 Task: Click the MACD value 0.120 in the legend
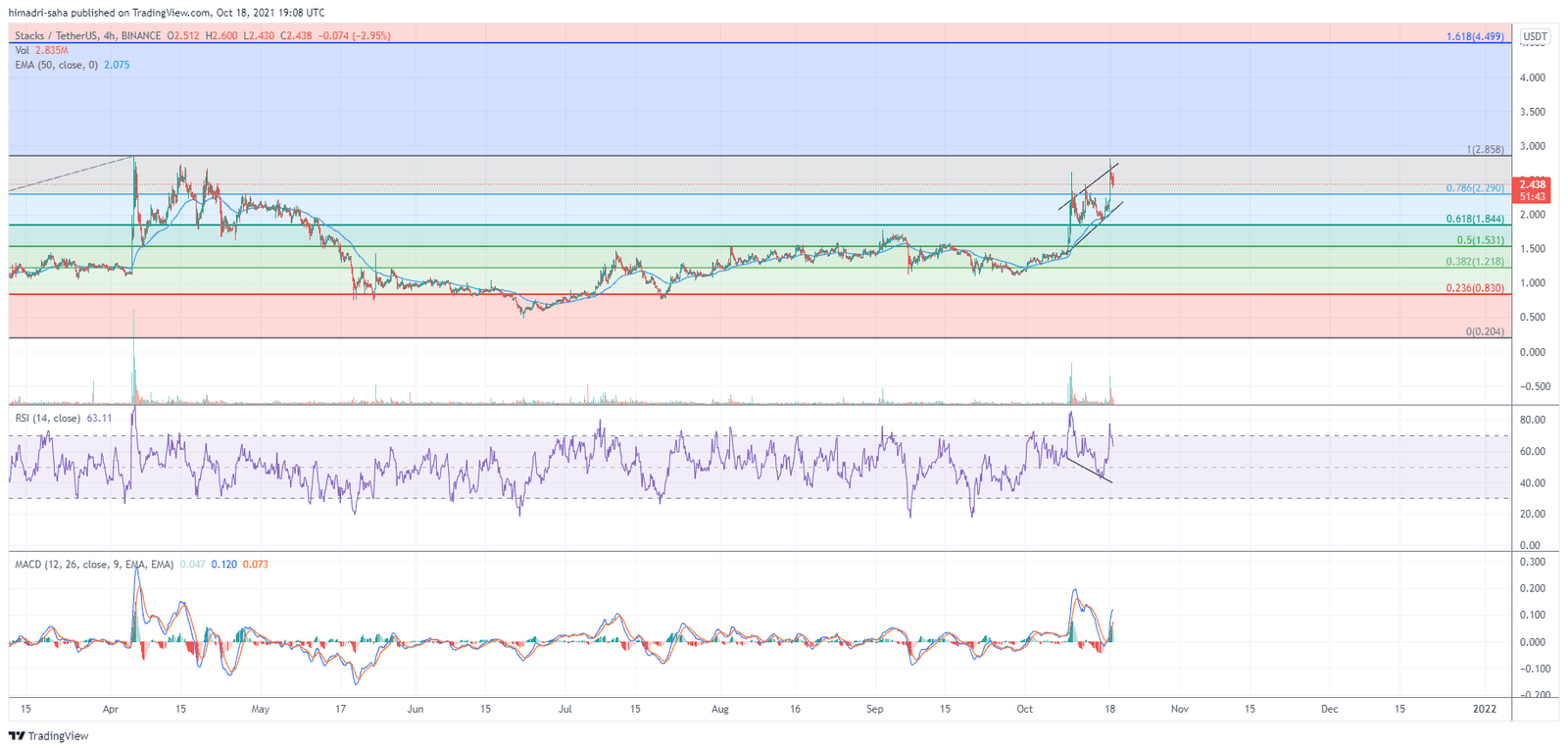tap(223, 565)
